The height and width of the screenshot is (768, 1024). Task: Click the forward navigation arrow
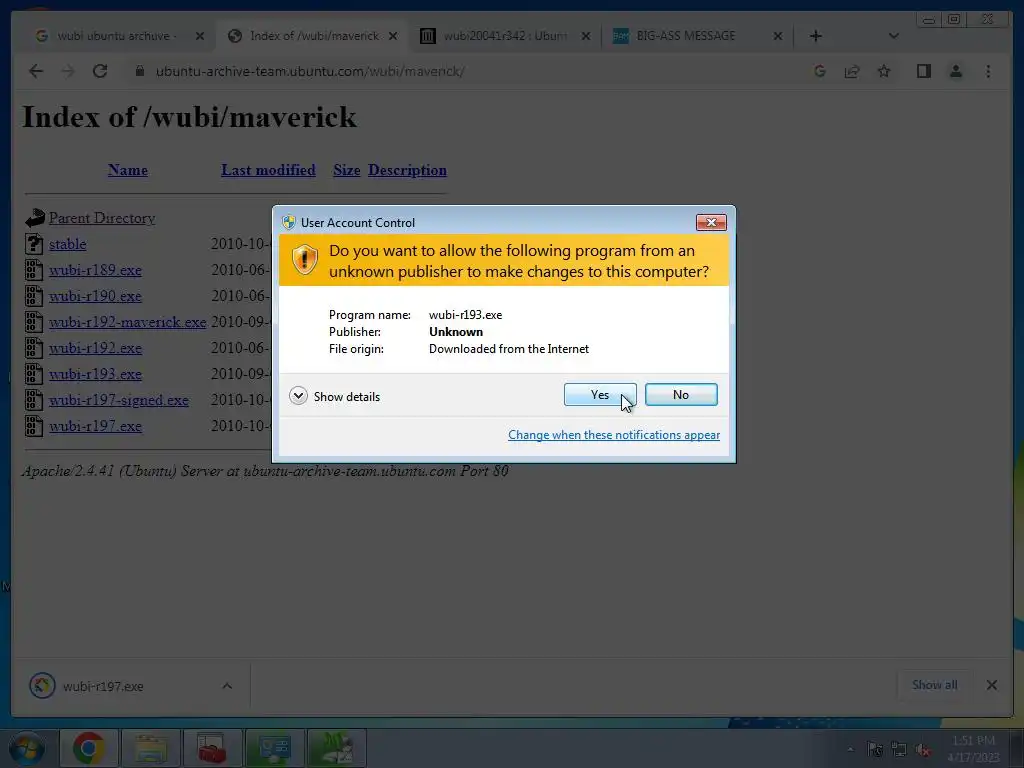[x=68, y=71]
